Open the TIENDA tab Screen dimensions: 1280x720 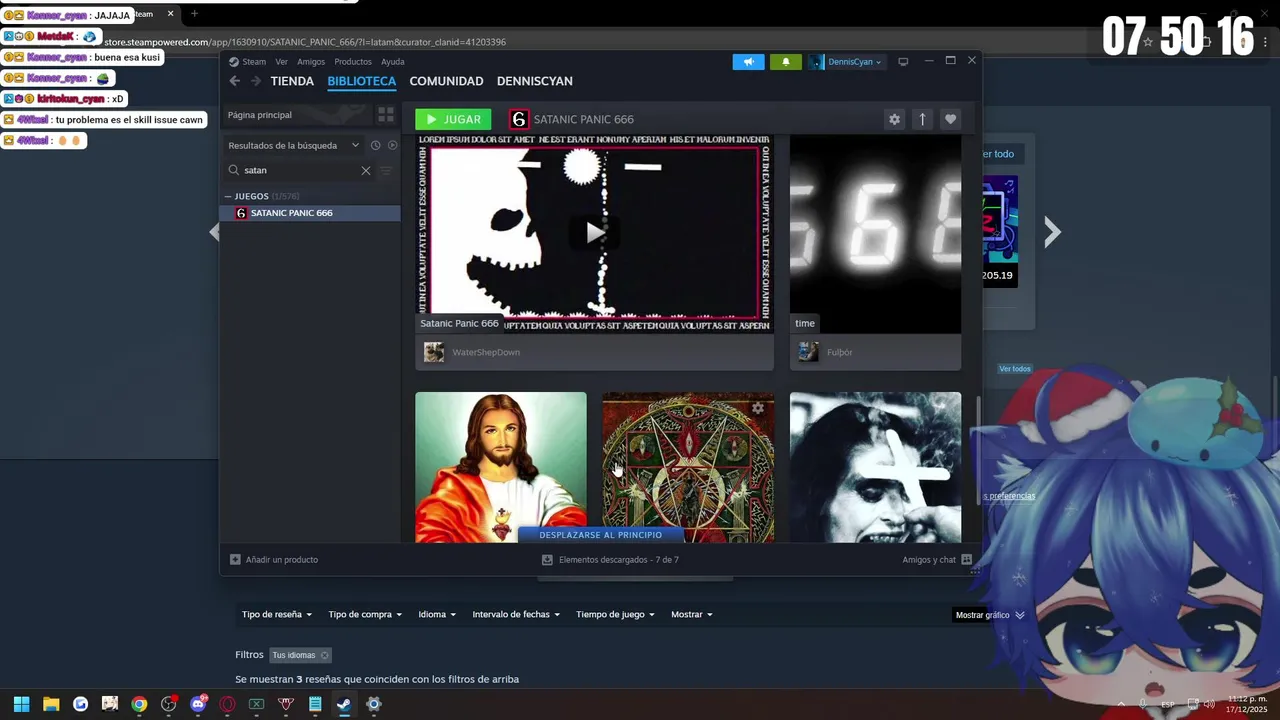click(x=292, y=81)
